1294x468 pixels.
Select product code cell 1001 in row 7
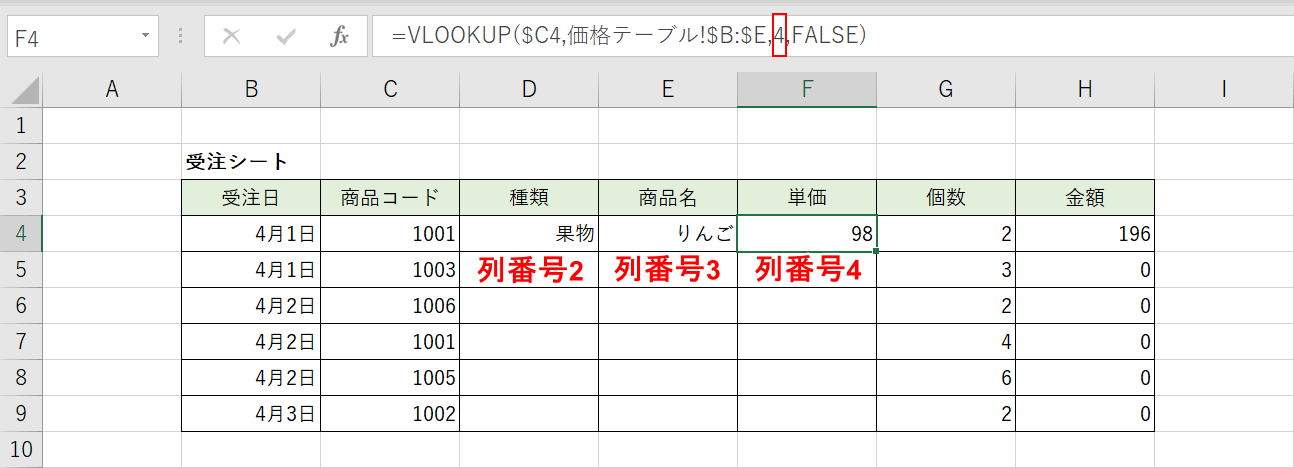390,342
